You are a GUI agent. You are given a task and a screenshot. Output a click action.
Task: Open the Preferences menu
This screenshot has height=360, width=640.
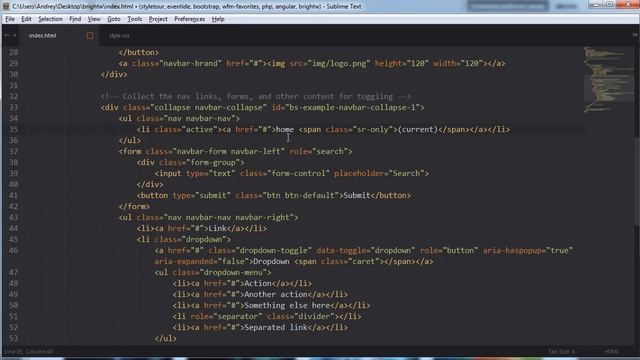pos(189,19)
